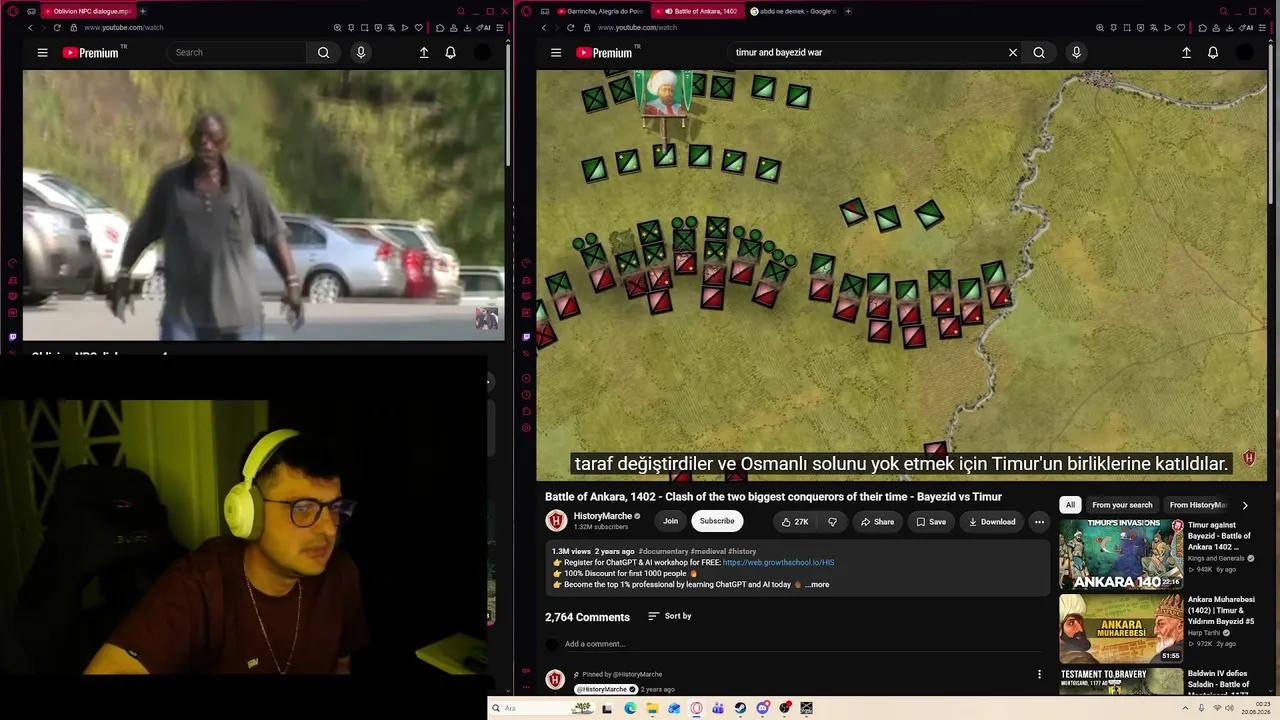Subscribe to HistoryMarche channel
The image size is (1280, 720).
click(x=717, y=521)
